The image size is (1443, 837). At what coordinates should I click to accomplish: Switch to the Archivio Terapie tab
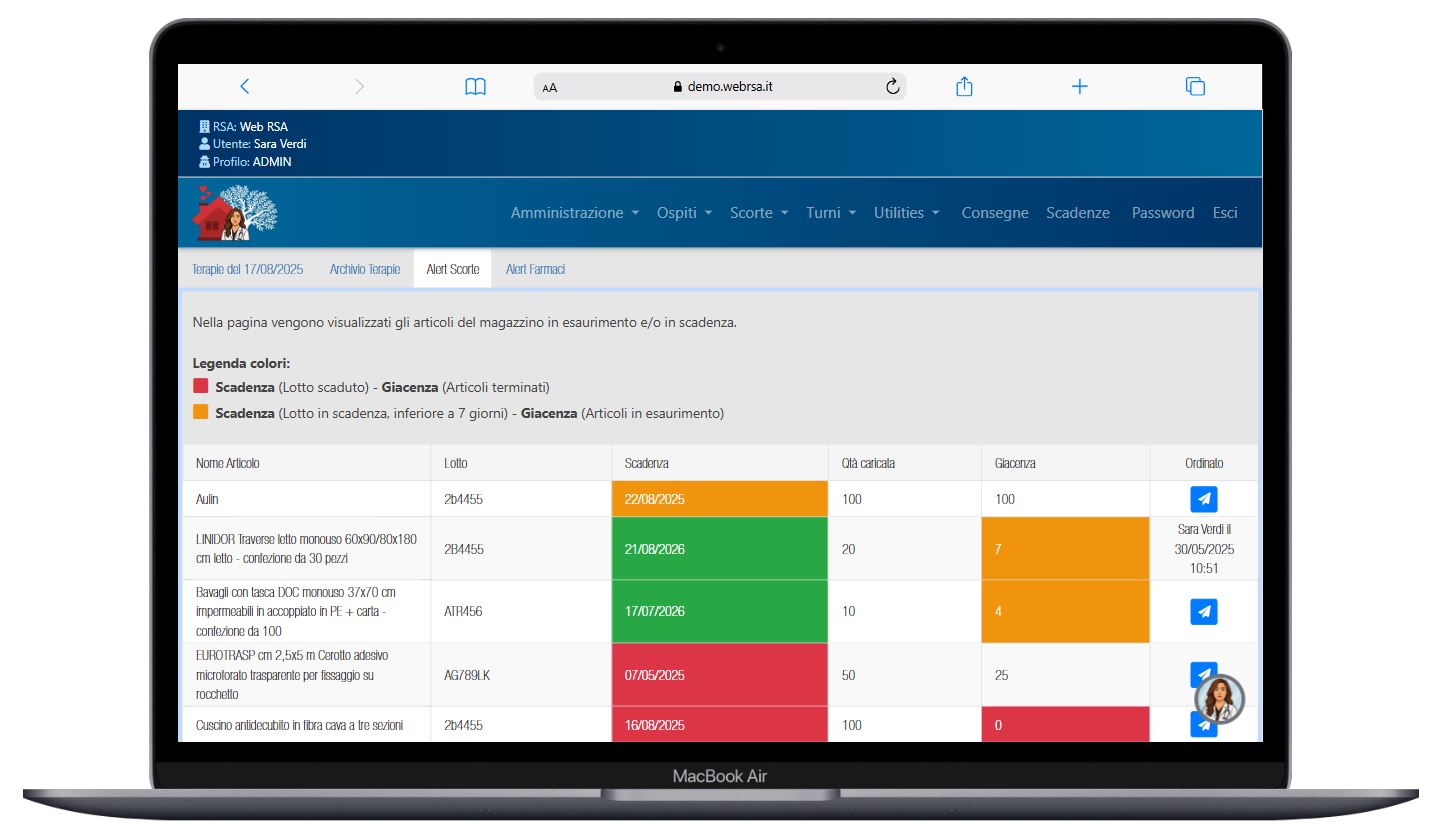365,270
